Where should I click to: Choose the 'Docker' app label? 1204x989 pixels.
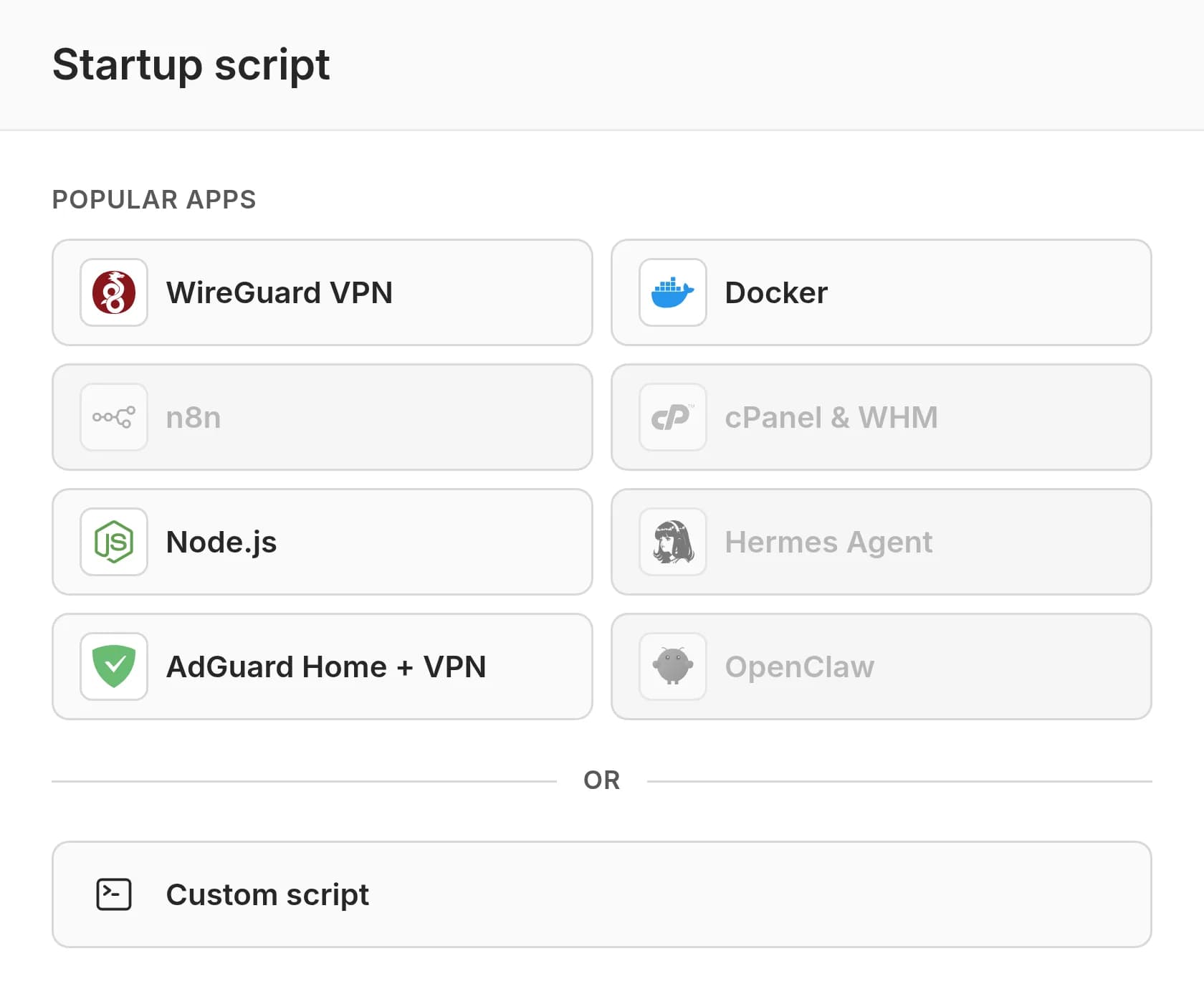(x=776, y=292)
